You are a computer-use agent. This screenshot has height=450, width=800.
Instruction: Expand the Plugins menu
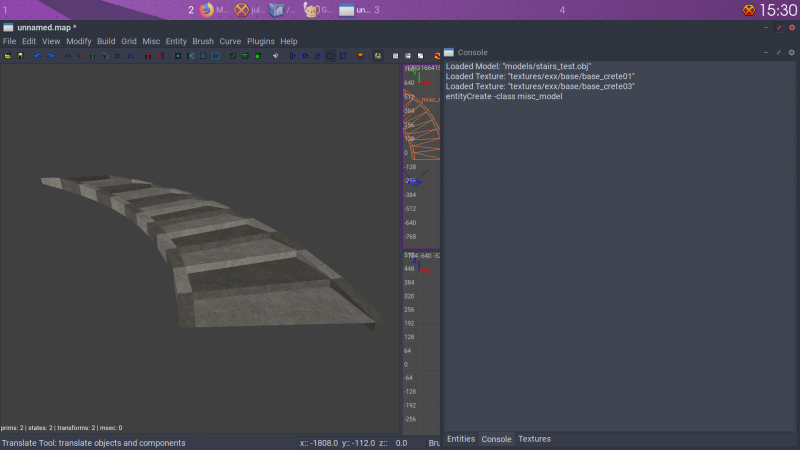[x=261, y=41]
